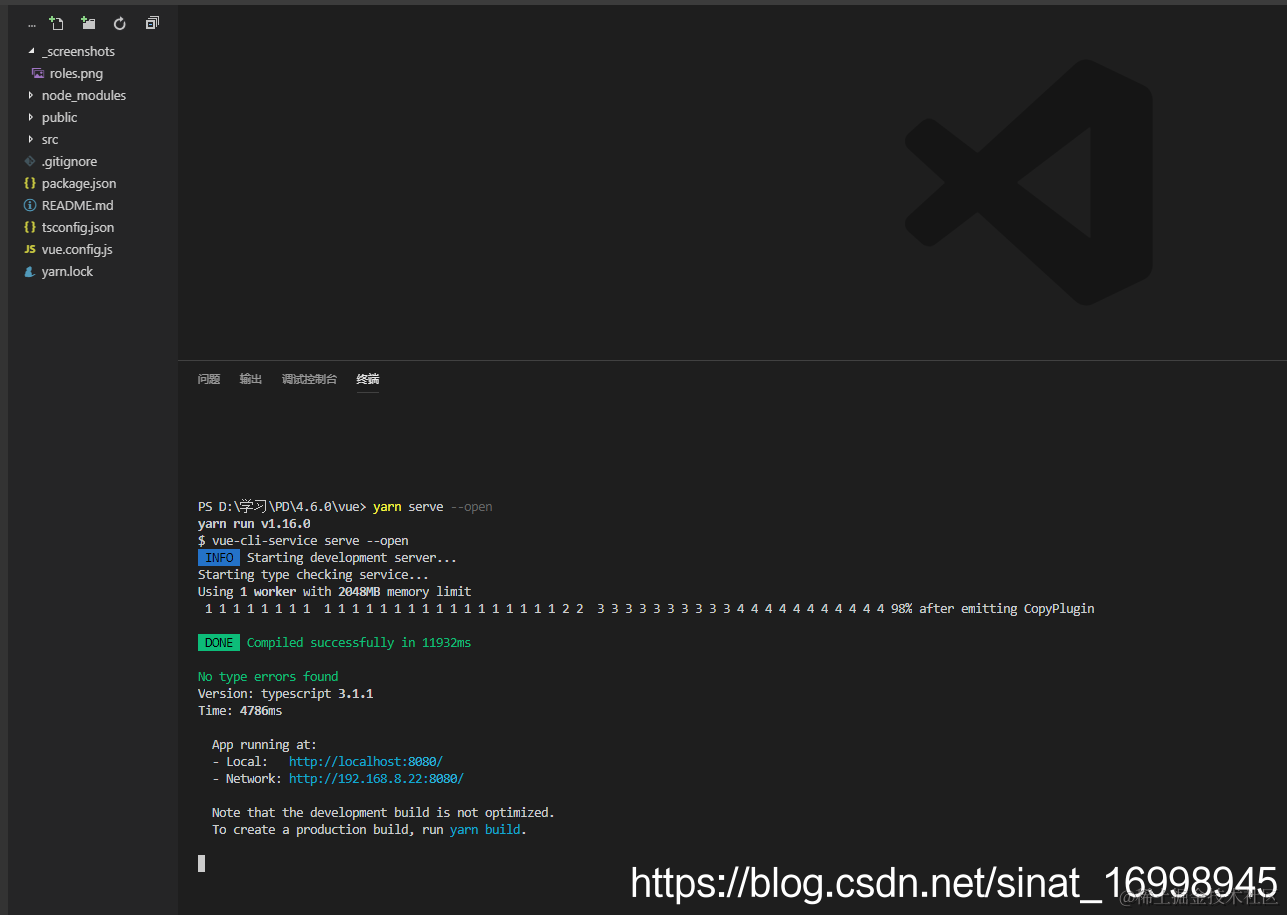Viewport: 1287px width, 915px height.
Task: Click the New File icon in explorer toolbar
Action: pos(56,23)
